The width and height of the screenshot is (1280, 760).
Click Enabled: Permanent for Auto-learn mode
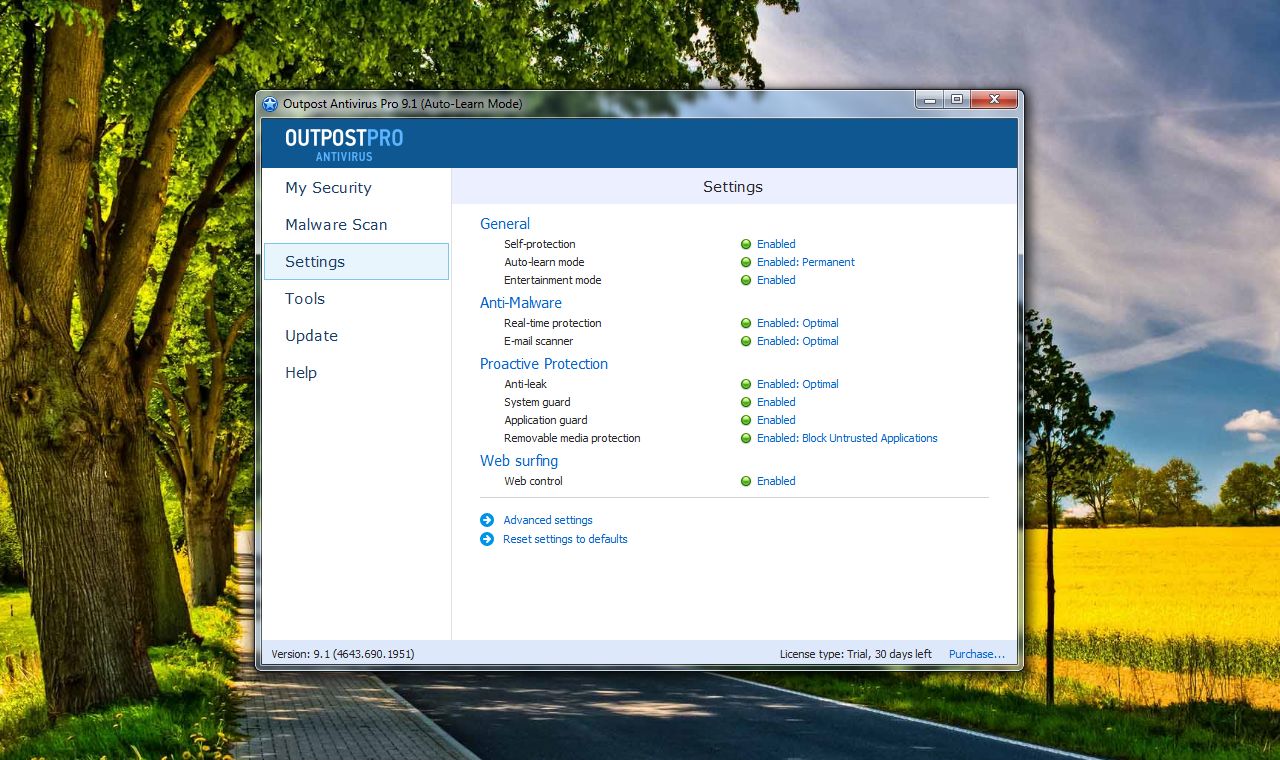pos(806,262)
